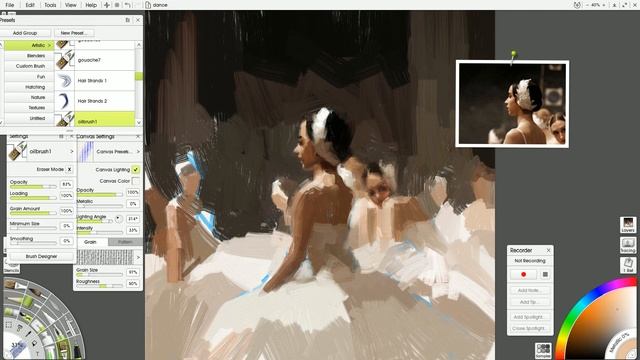Start recording with red record button
Image resolution: width=640 pixels, height=360 pixels.
[x=523, y=274]
